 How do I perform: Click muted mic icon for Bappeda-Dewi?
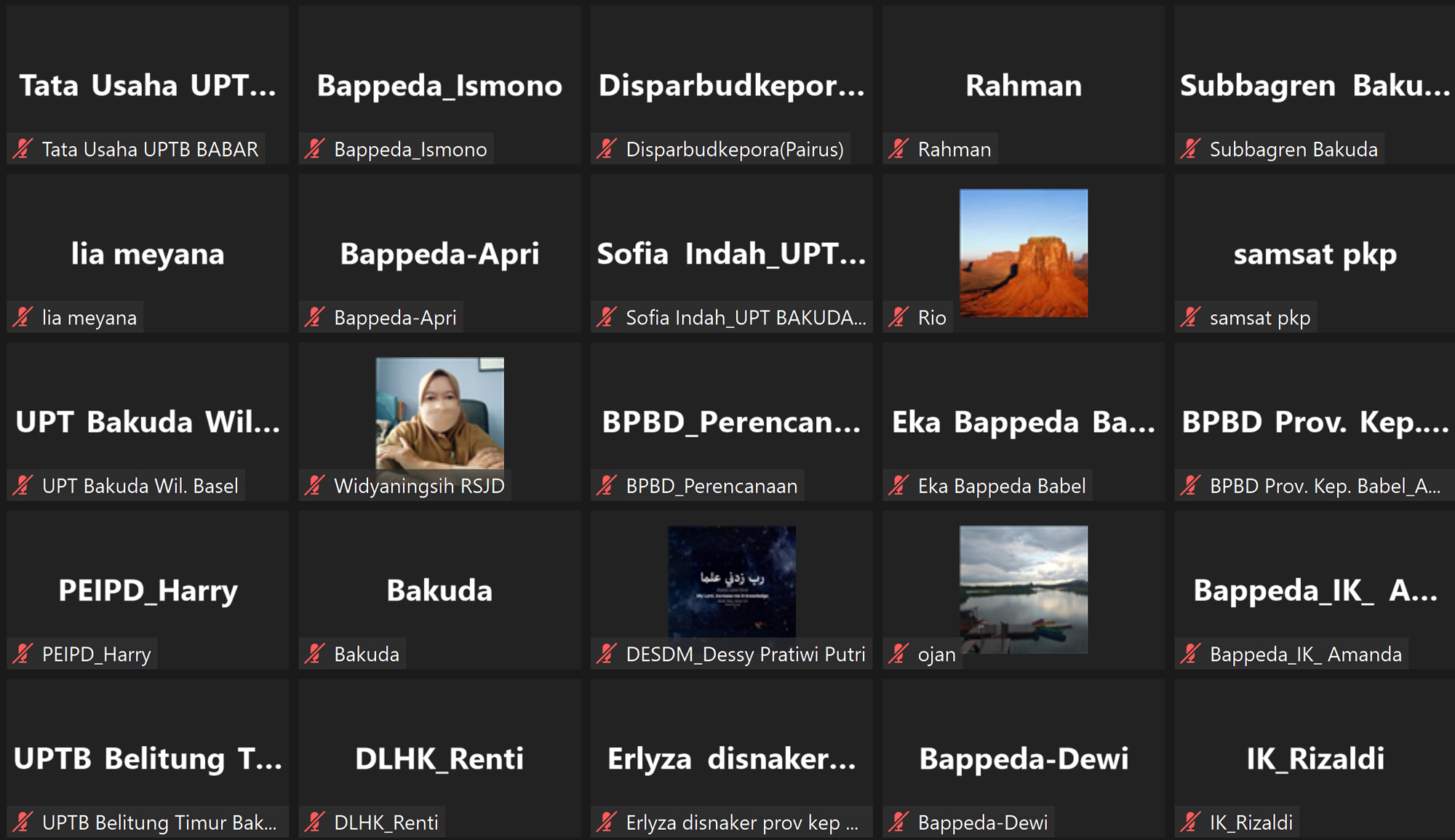(x=898, y=822)
